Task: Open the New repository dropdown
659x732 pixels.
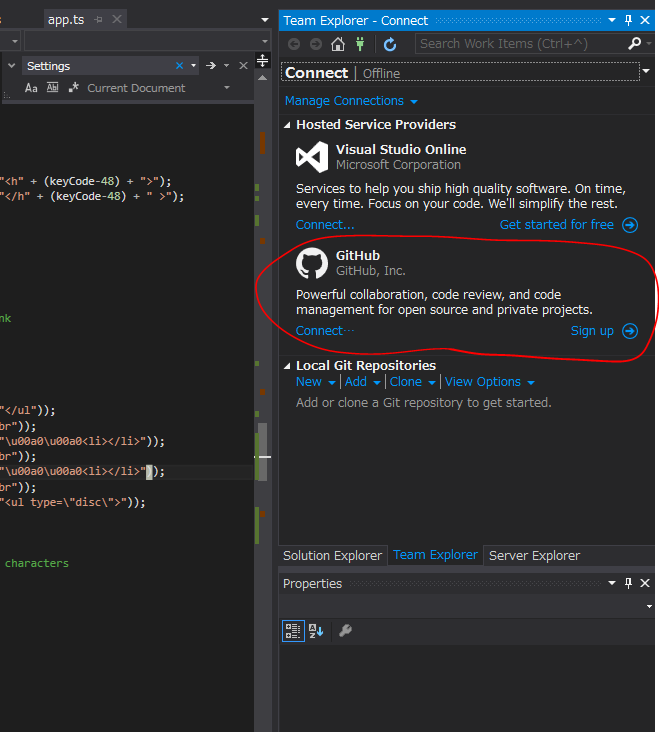Action: (x=316, y=382)
